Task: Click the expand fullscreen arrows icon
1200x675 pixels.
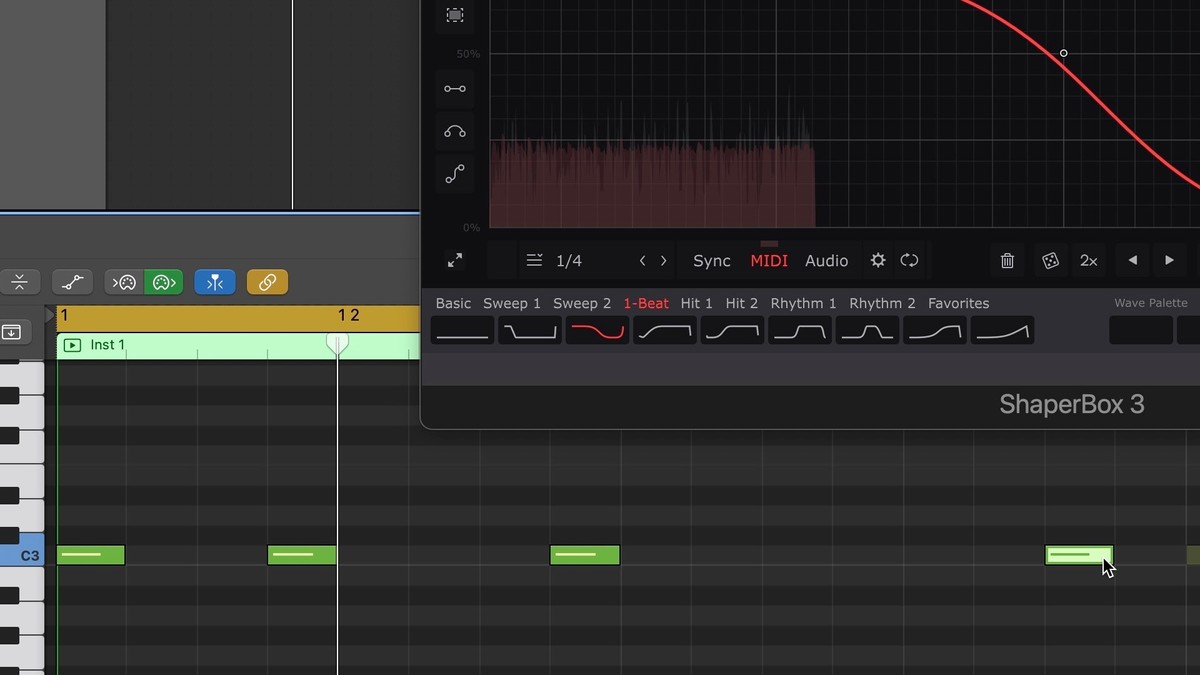Action: pyautogui.click(x=455, y=261)
